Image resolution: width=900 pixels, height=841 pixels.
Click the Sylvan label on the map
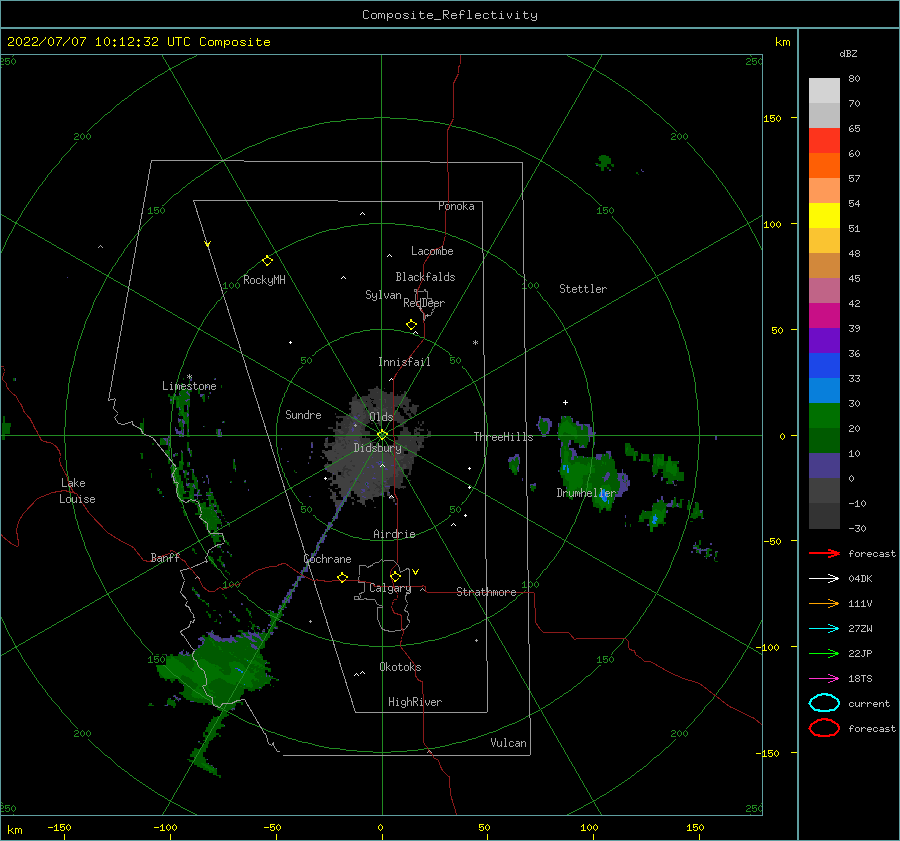tap(383, 295)
